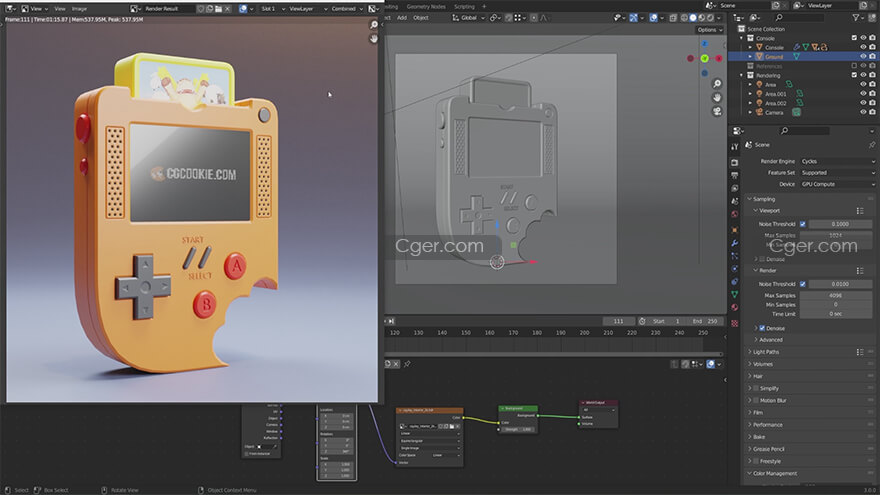Switch to the Scripting workspace tab

click(464, 7)
